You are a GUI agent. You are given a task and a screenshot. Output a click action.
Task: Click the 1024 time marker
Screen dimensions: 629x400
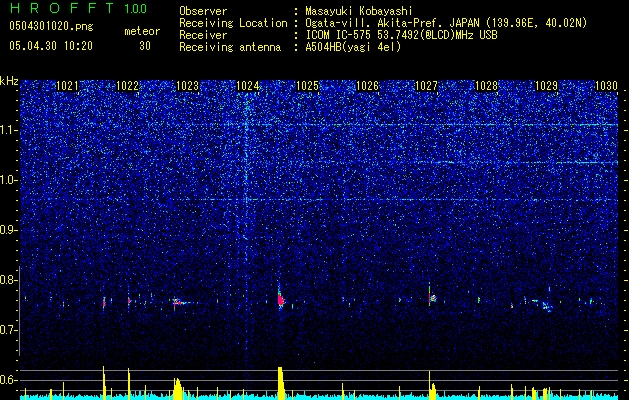(248, 85)
